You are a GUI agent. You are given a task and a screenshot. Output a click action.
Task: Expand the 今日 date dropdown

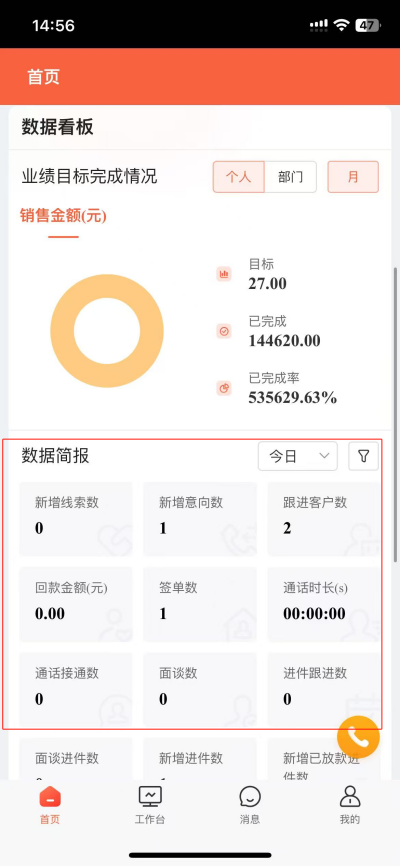click(x=298, y=456)
